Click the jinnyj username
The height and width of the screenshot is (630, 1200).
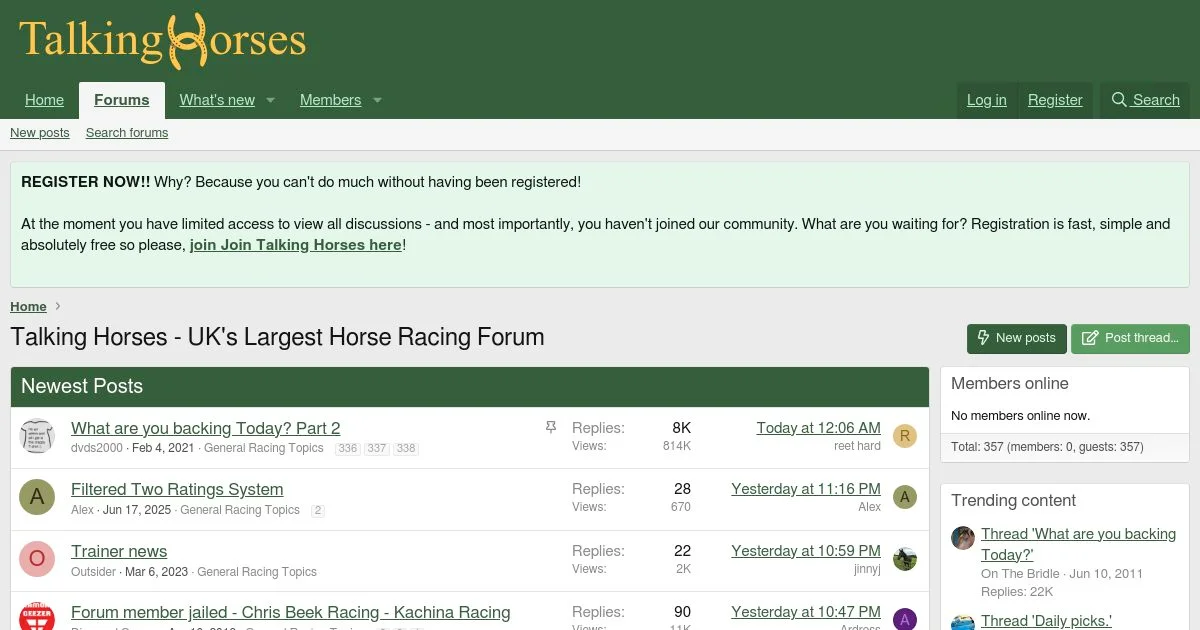click(867, 569)
